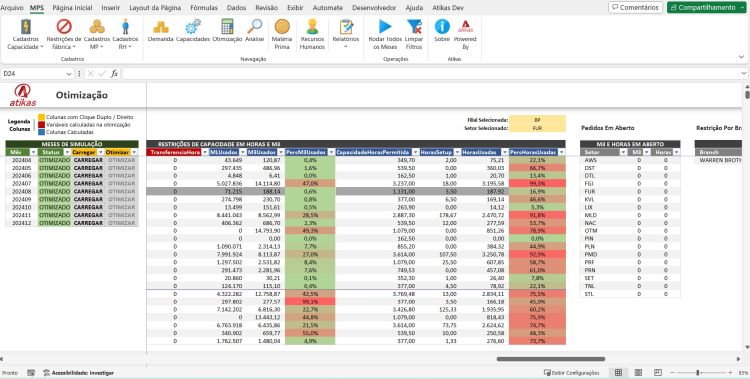Switch to Page Break Preview icon
This screenshot has width=750, height=379.
658,372
